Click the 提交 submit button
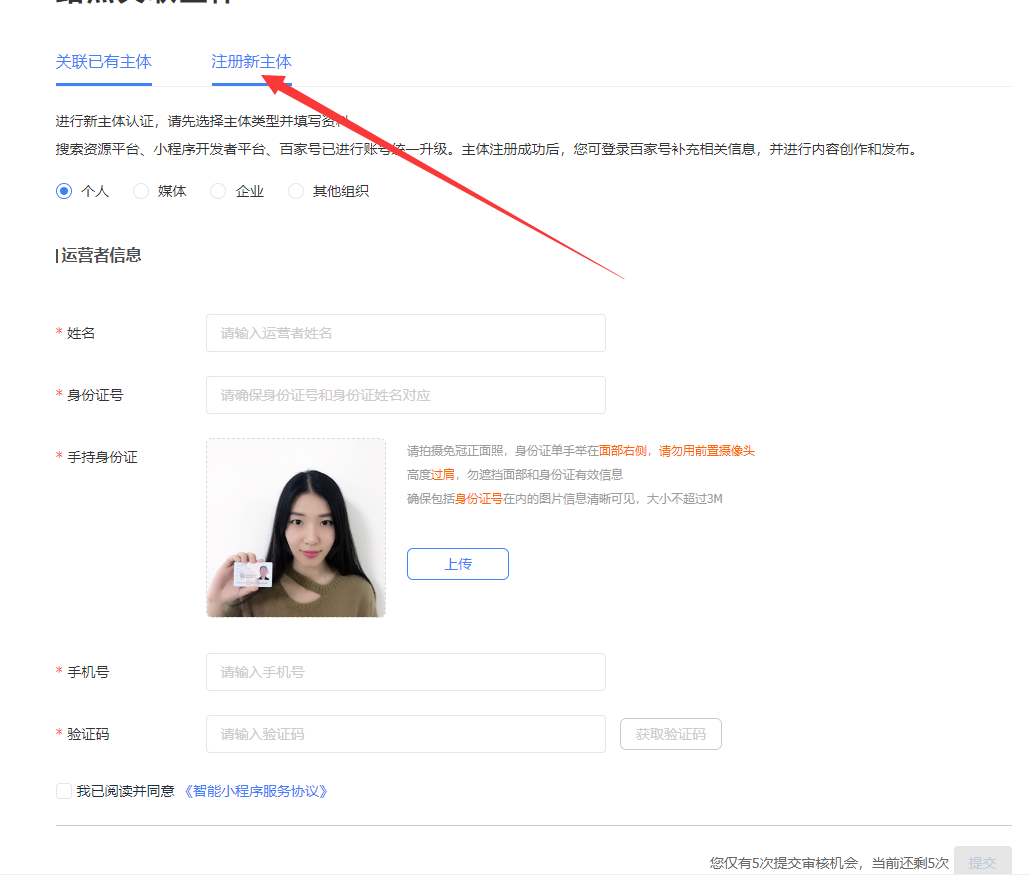The image size is (1030, 878). [x=983, y=862]
